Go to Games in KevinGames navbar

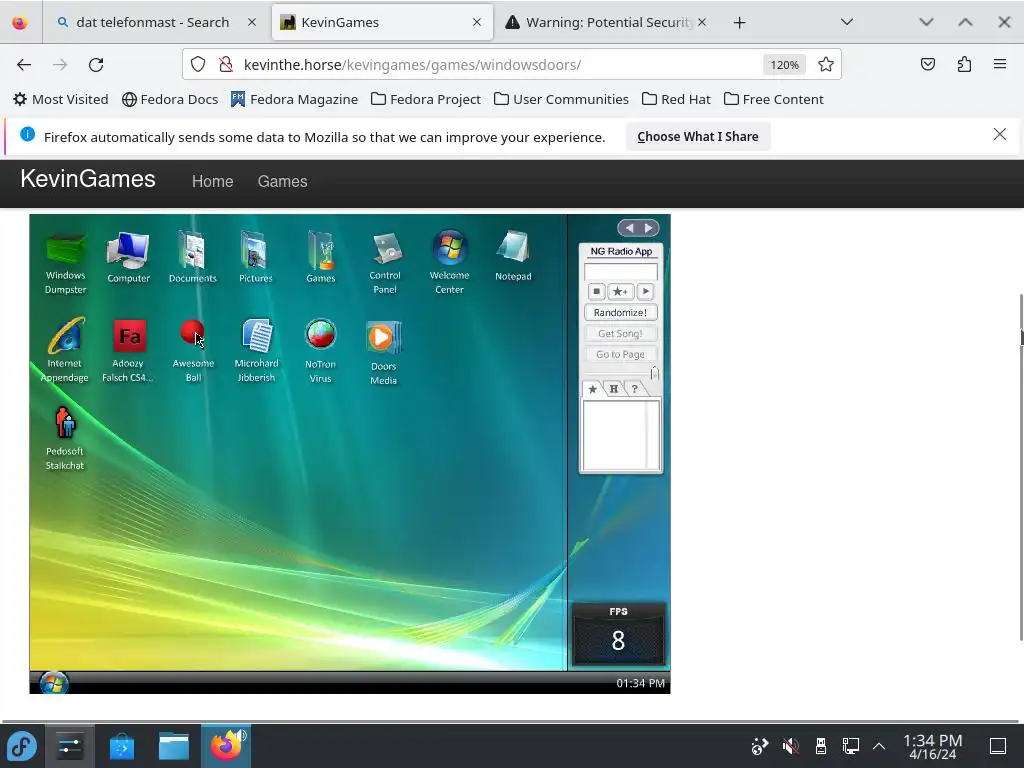[282, 182]
